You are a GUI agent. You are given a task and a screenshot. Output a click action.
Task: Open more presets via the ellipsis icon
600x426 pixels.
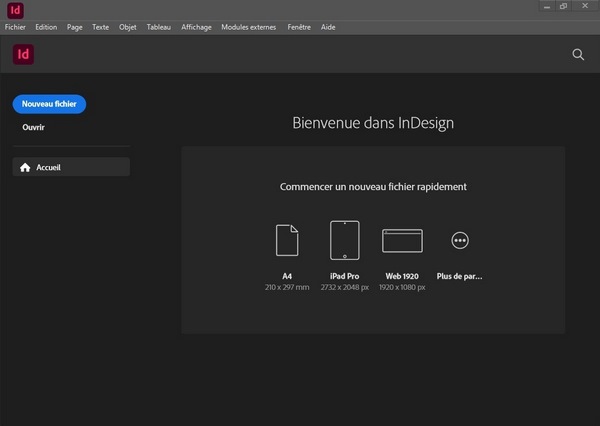pyautogui.click(x=460, y=240)
